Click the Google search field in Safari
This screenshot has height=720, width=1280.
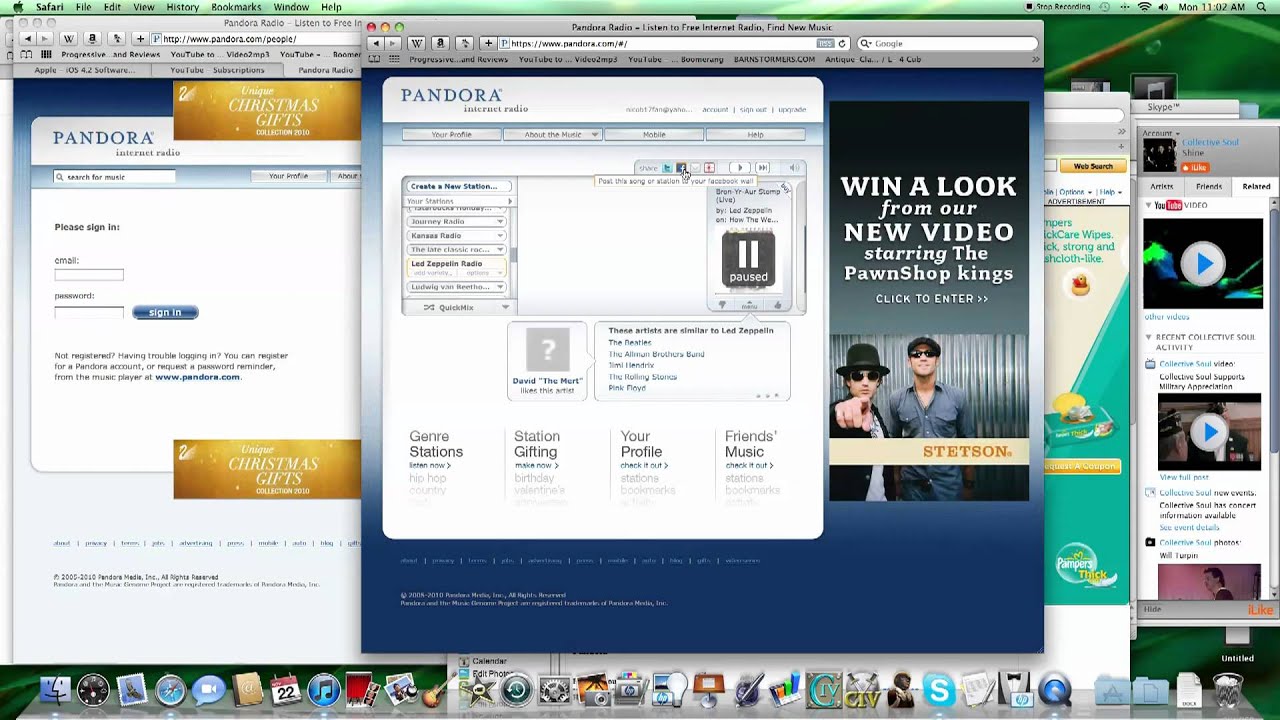pyautogui.click(x=946, y=43)
